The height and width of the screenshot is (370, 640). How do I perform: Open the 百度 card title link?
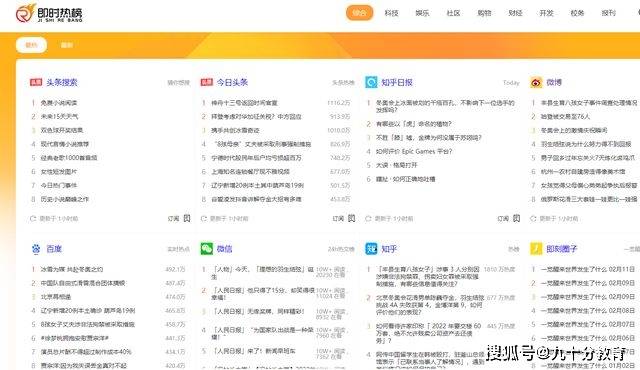(x=54, y=249)
